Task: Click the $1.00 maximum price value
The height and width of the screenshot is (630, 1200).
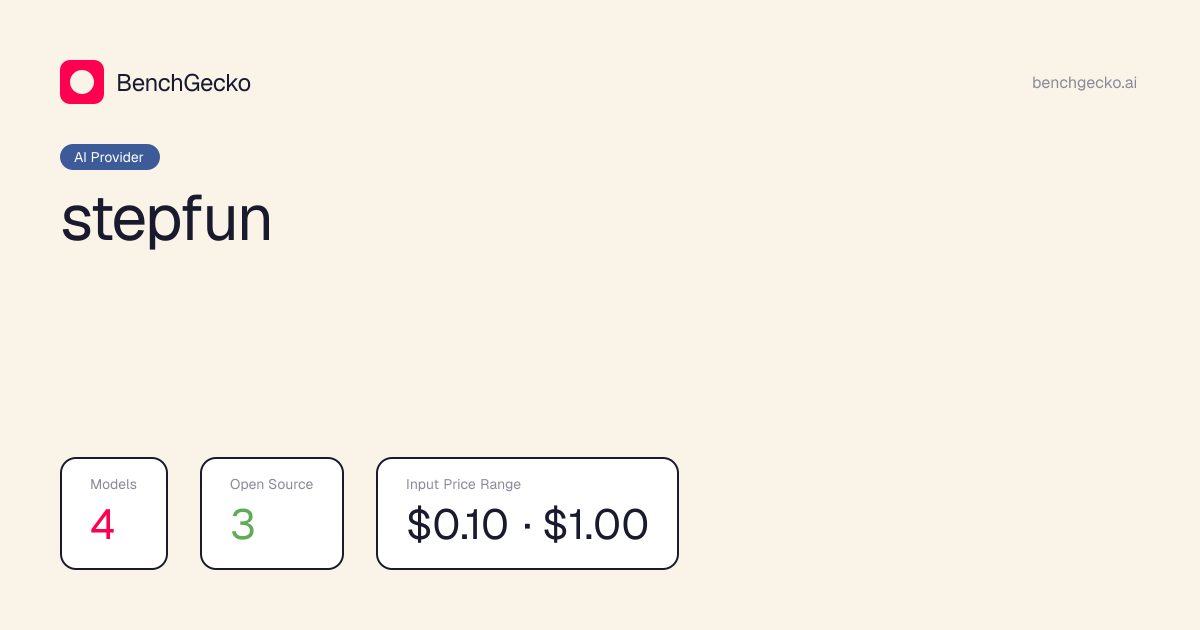Action: point(596,525)
